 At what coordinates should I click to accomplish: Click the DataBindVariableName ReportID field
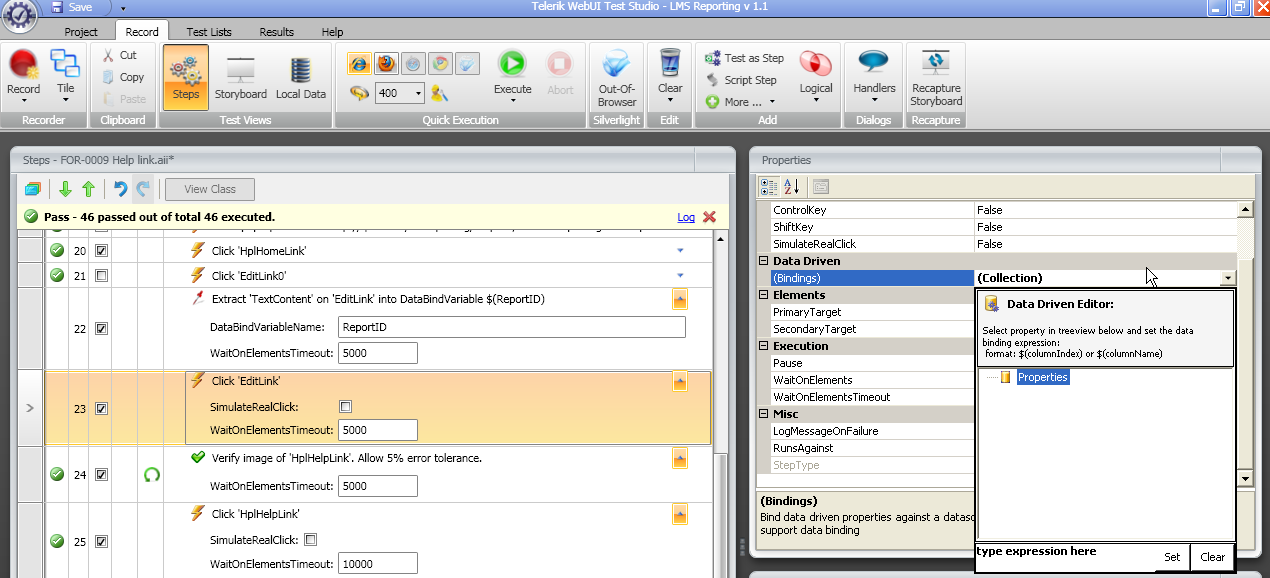point(511,327)
